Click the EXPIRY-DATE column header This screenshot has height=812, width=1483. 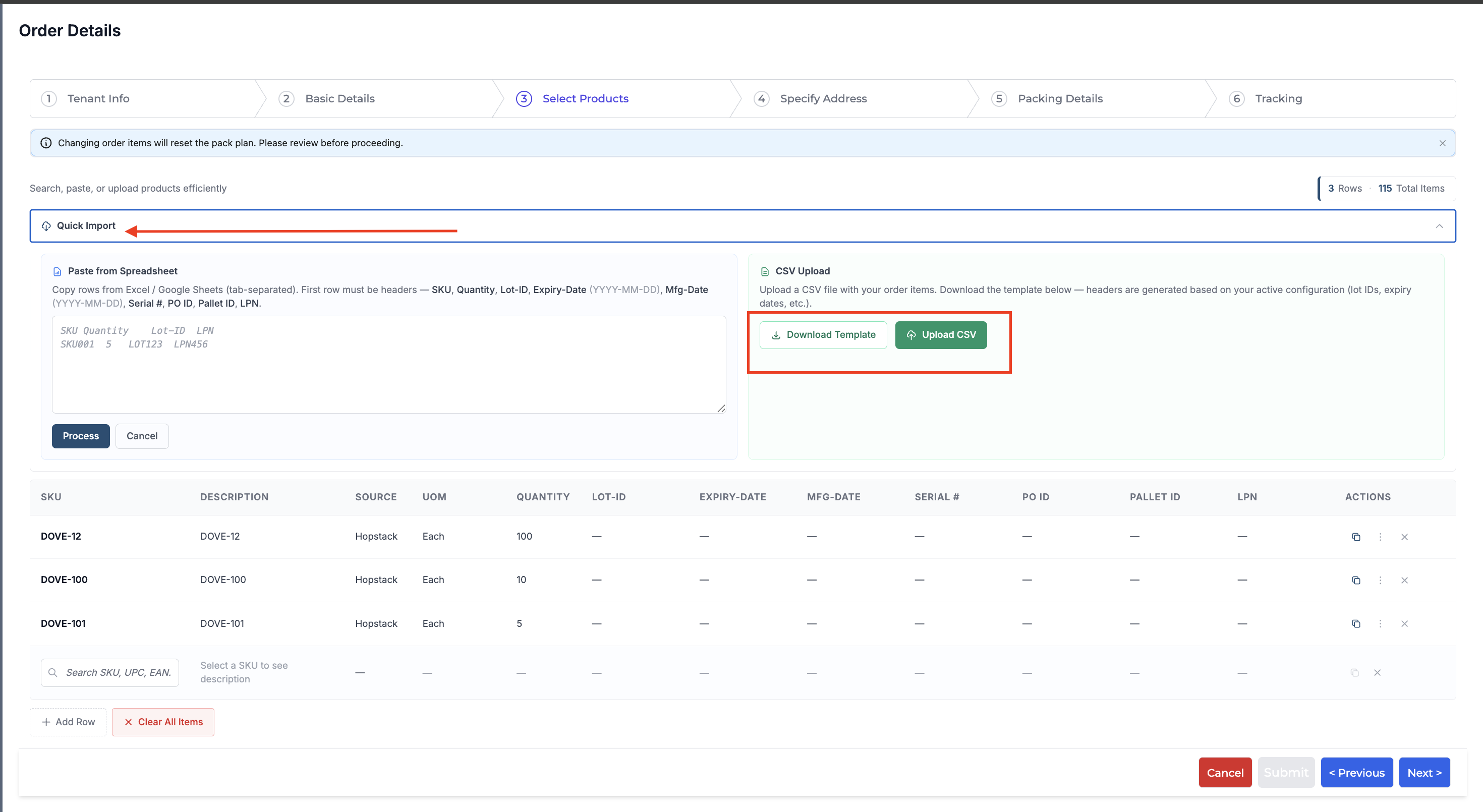click(x=732, y=497)
